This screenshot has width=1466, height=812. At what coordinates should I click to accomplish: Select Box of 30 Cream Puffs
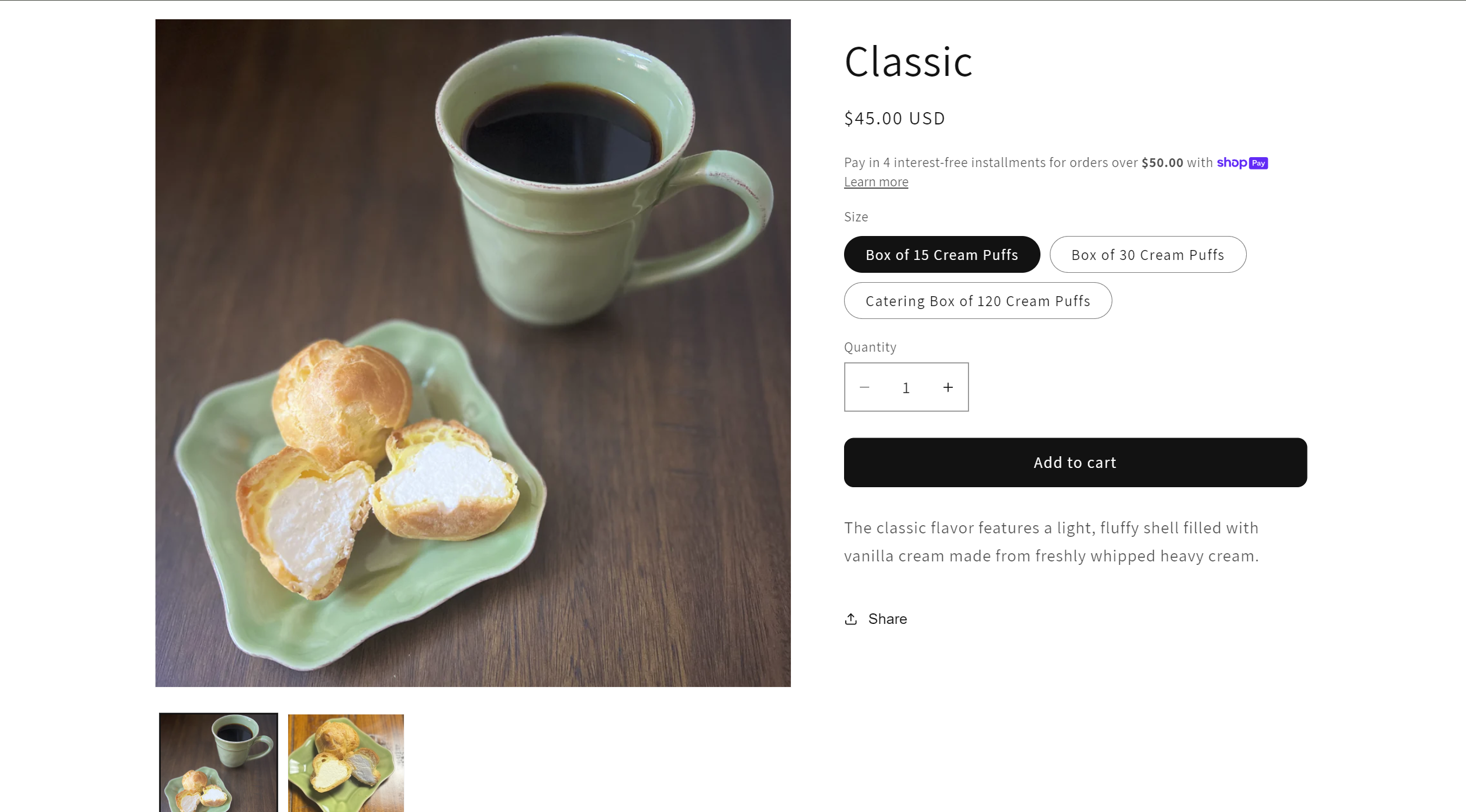coord(1148,254)
